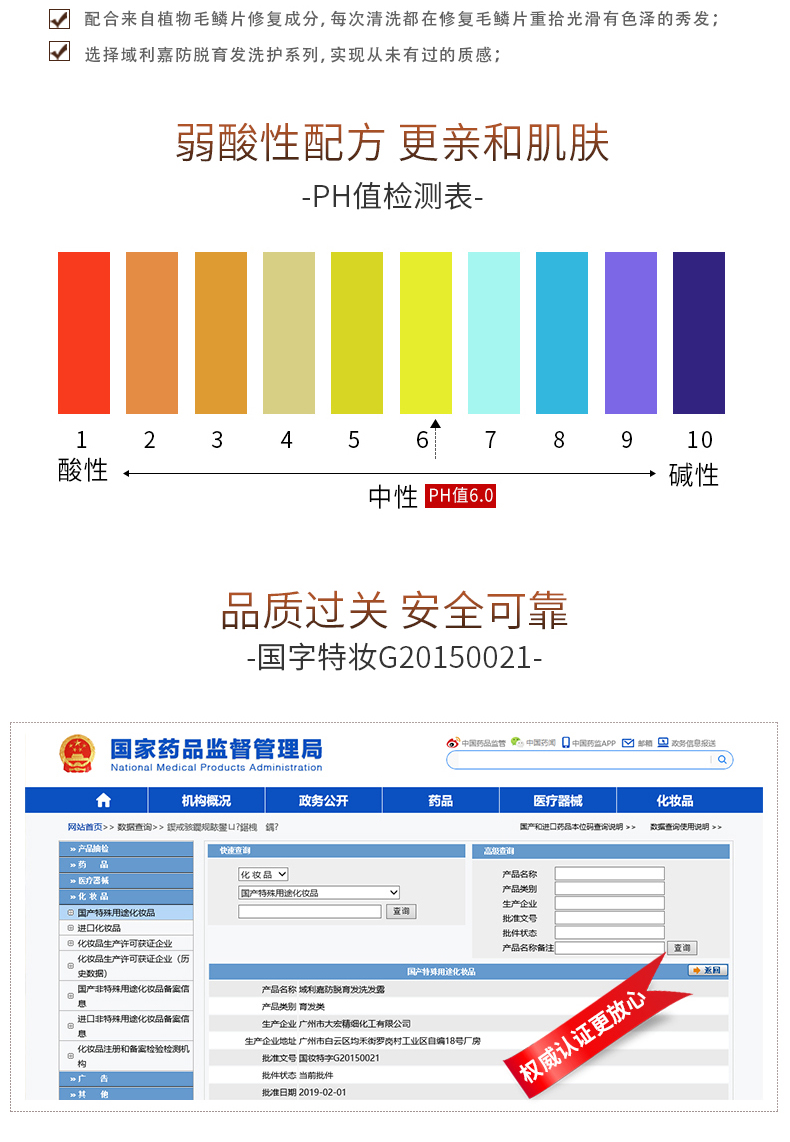
Task: Tick the first checkbox about 植物毛鳞片修复成分
Action: (59, 19)
